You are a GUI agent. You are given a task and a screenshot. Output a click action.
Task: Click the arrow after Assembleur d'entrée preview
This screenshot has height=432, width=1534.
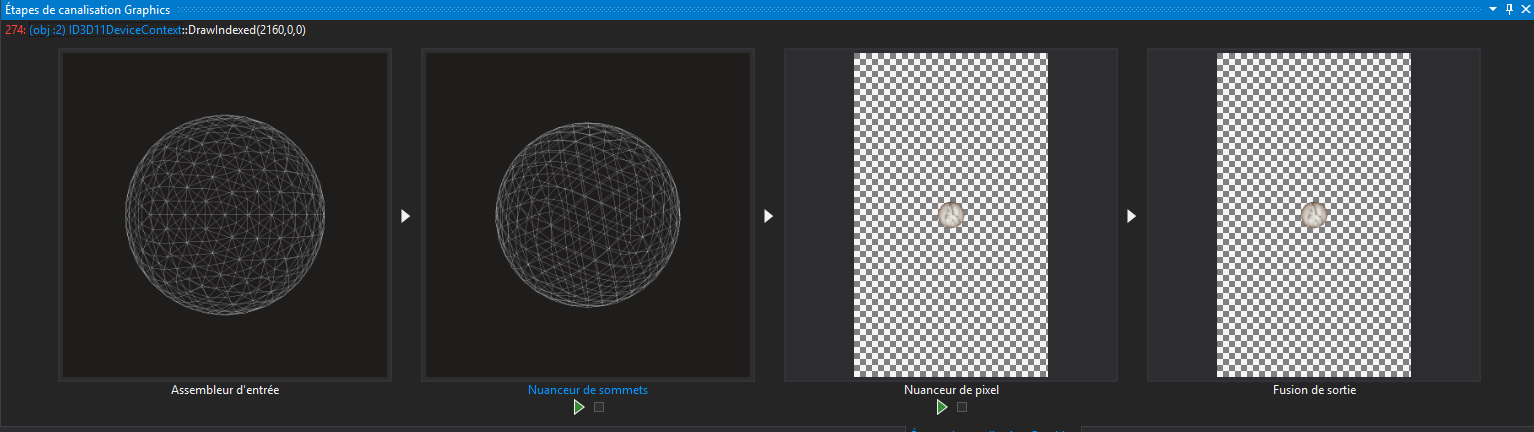[x=405, y=216]
